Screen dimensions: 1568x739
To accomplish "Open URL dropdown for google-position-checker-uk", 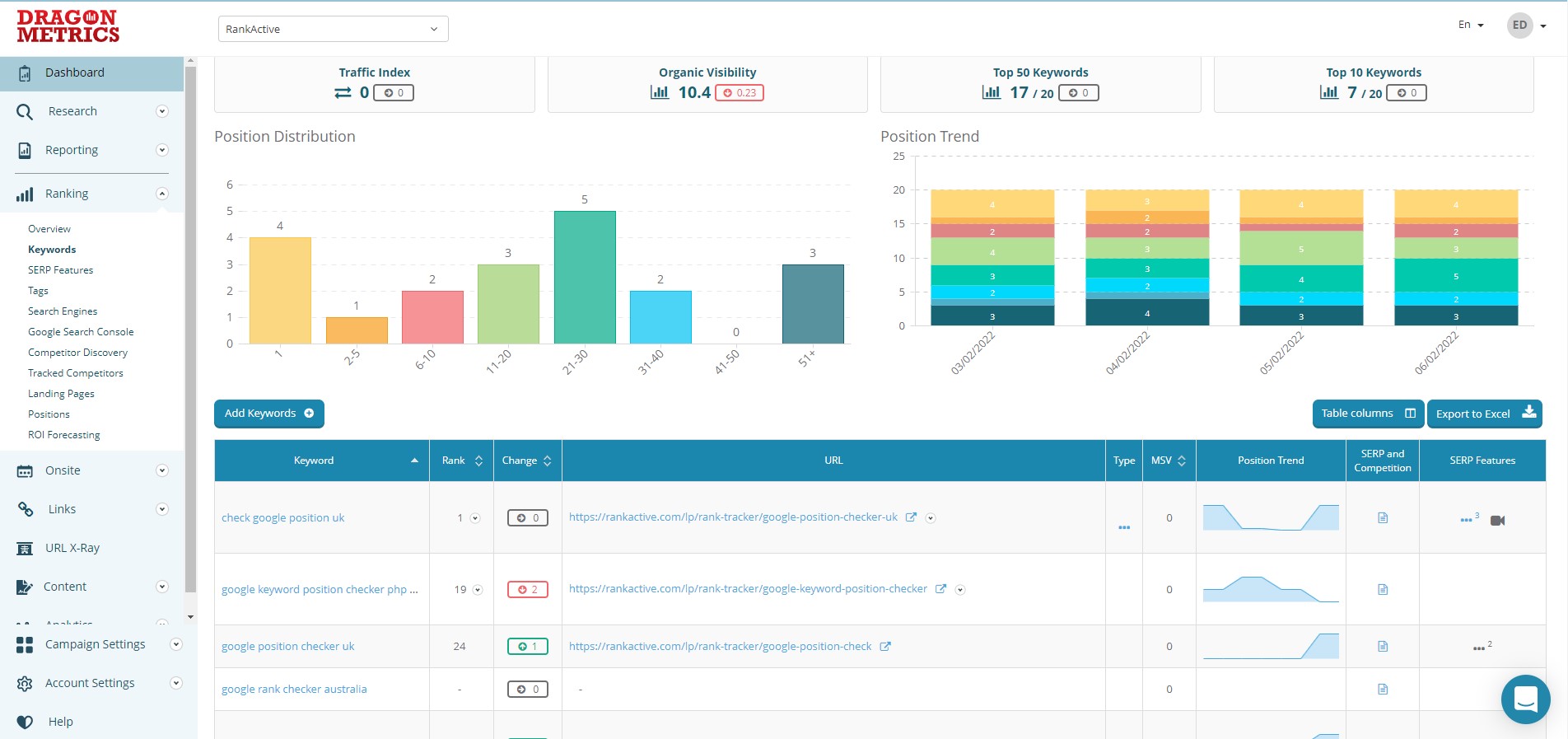I will click(931, 518).
